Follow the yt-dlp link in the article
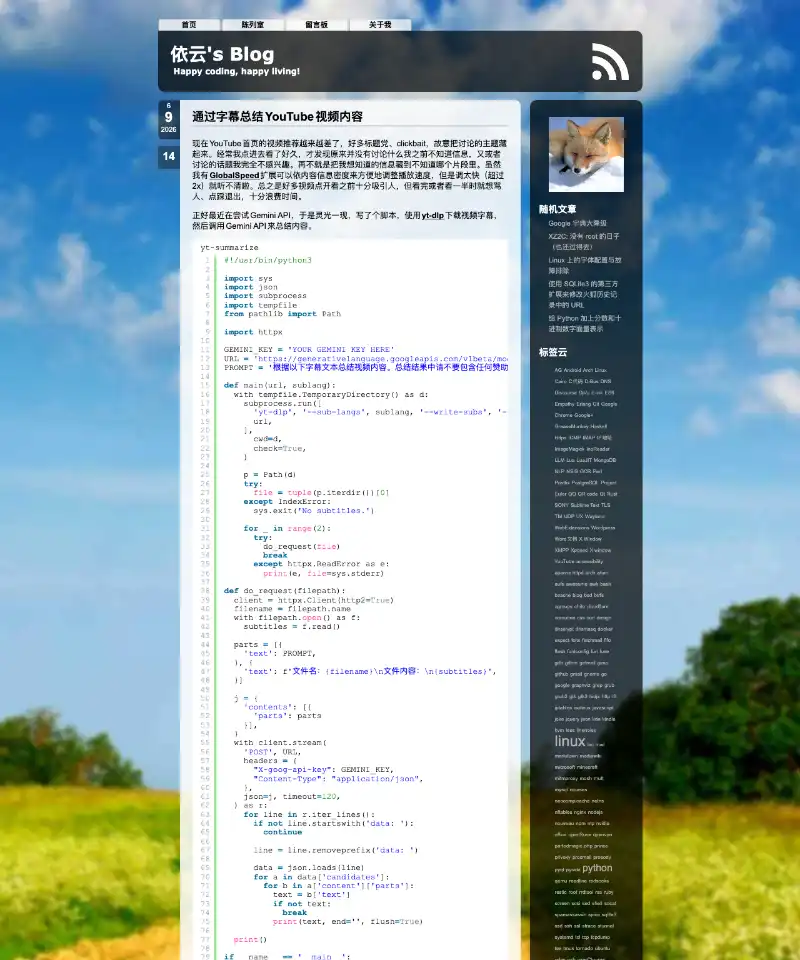Image resolution: width=800 pixels, height=960 pixels. [433, 216]
